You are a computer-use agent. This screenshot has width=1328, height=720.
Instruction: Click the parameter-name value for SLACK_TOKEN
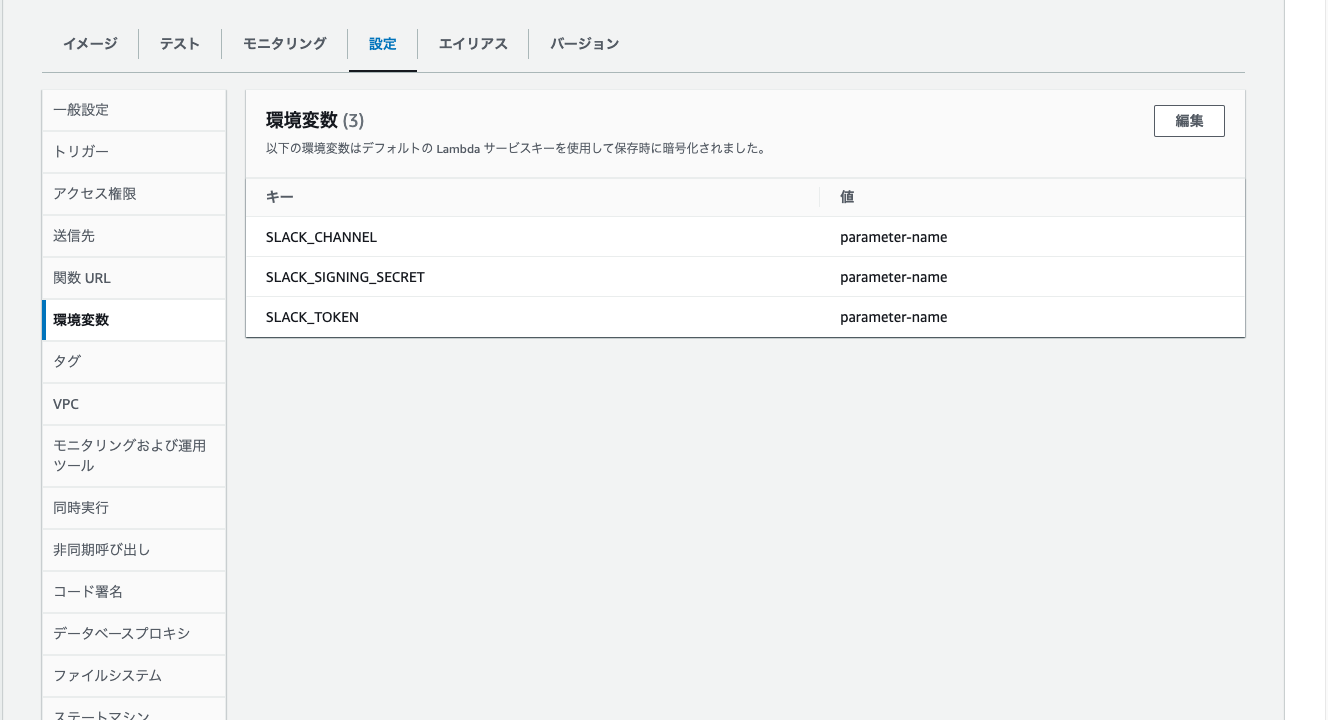893,317
